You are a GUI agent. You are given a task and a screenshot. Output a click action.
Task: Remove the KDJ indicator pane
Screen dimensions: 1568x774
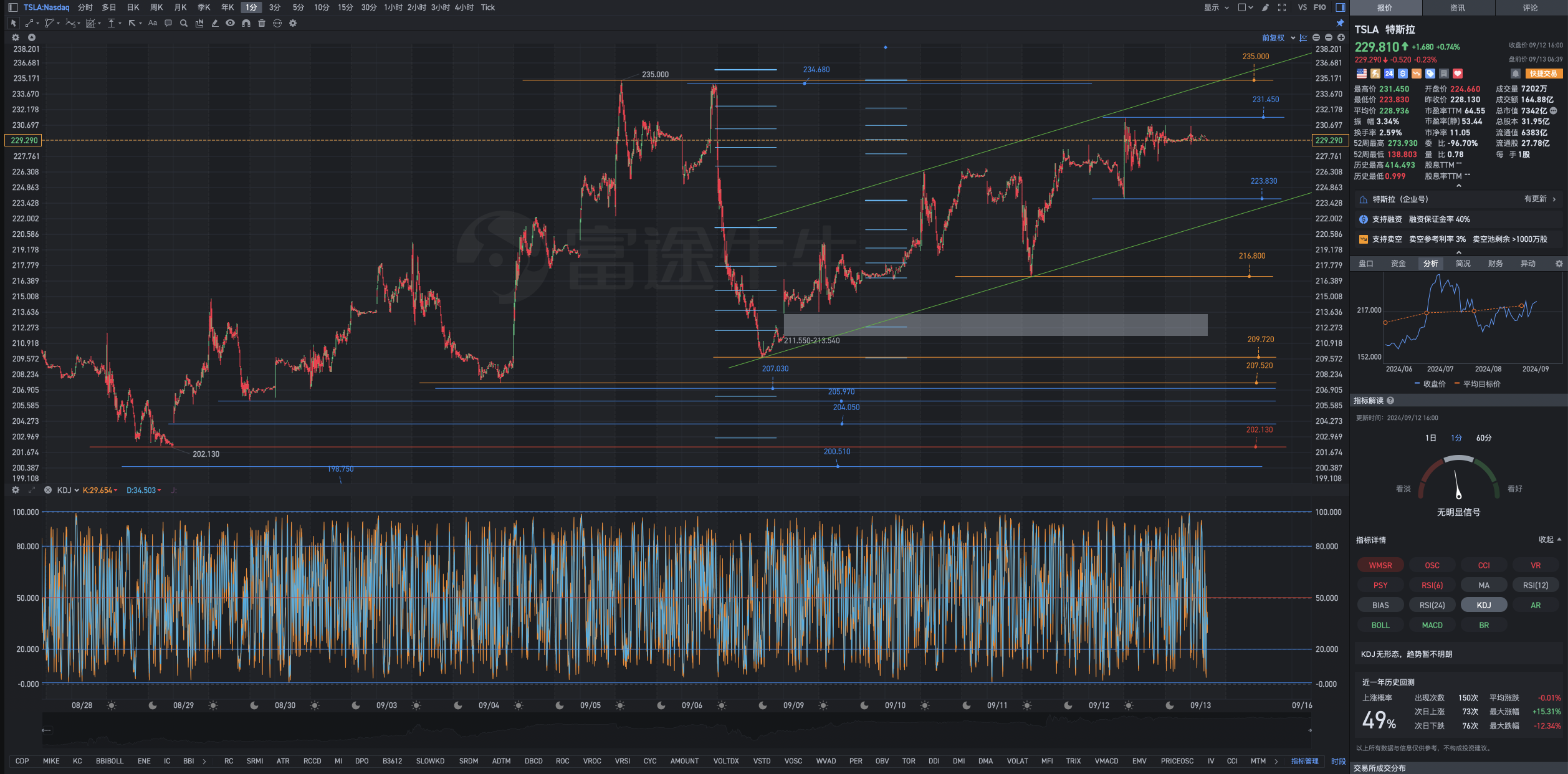point(48,490)
